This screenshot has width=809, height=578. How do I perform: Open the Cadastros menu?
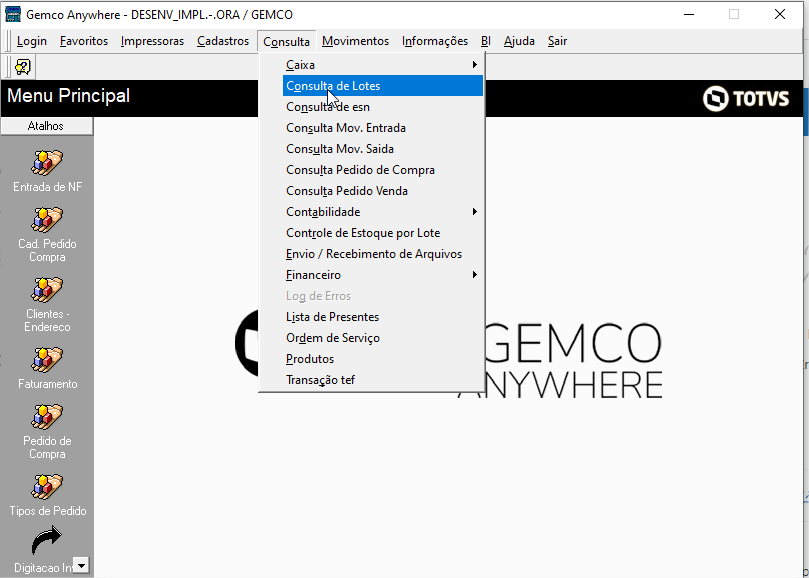pos(223,41)
